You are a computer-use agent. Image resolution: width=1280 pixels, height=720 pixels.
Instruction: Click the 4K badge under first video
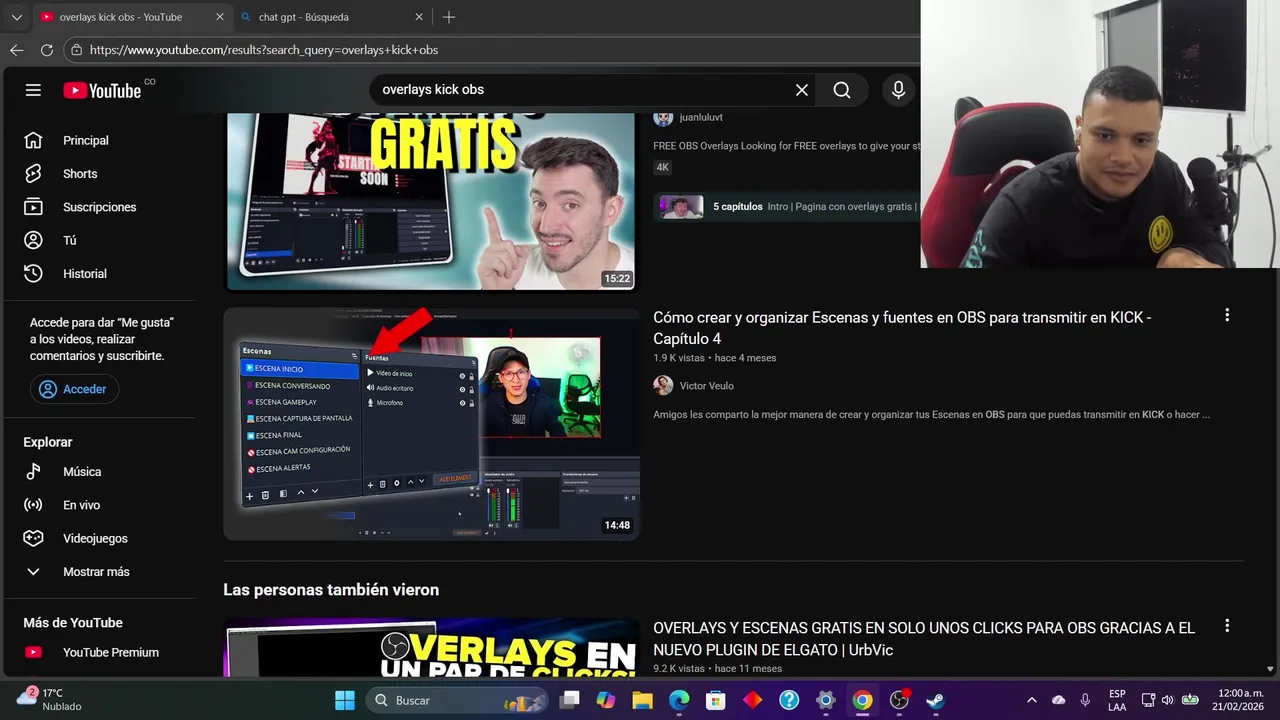coord(663,168)
